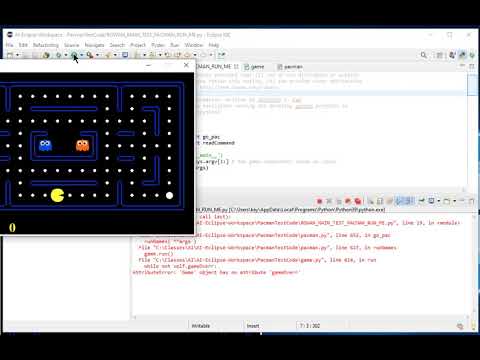The width and height of the screenshot is (480, 360).
Task: Open the Window menu
Action: [194, 45]
